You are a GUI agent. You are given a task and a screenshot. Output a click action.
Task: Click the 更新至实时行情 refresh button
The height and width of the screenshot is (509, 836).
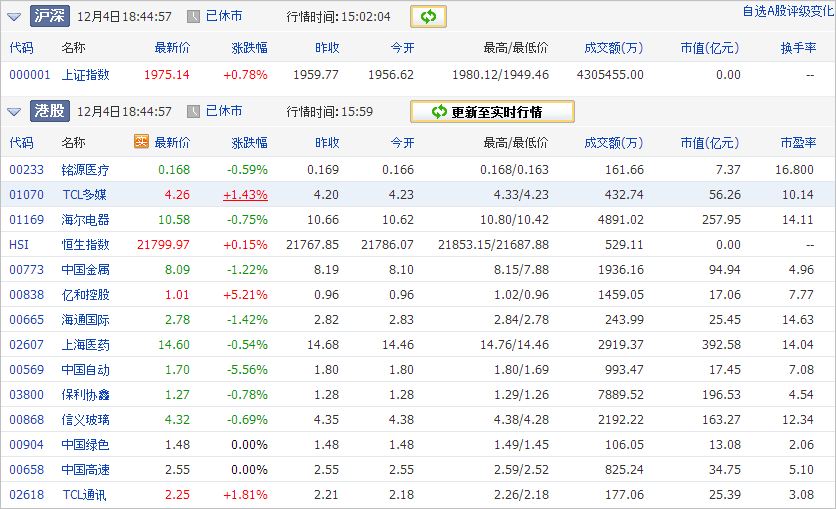tap(492, 112)
